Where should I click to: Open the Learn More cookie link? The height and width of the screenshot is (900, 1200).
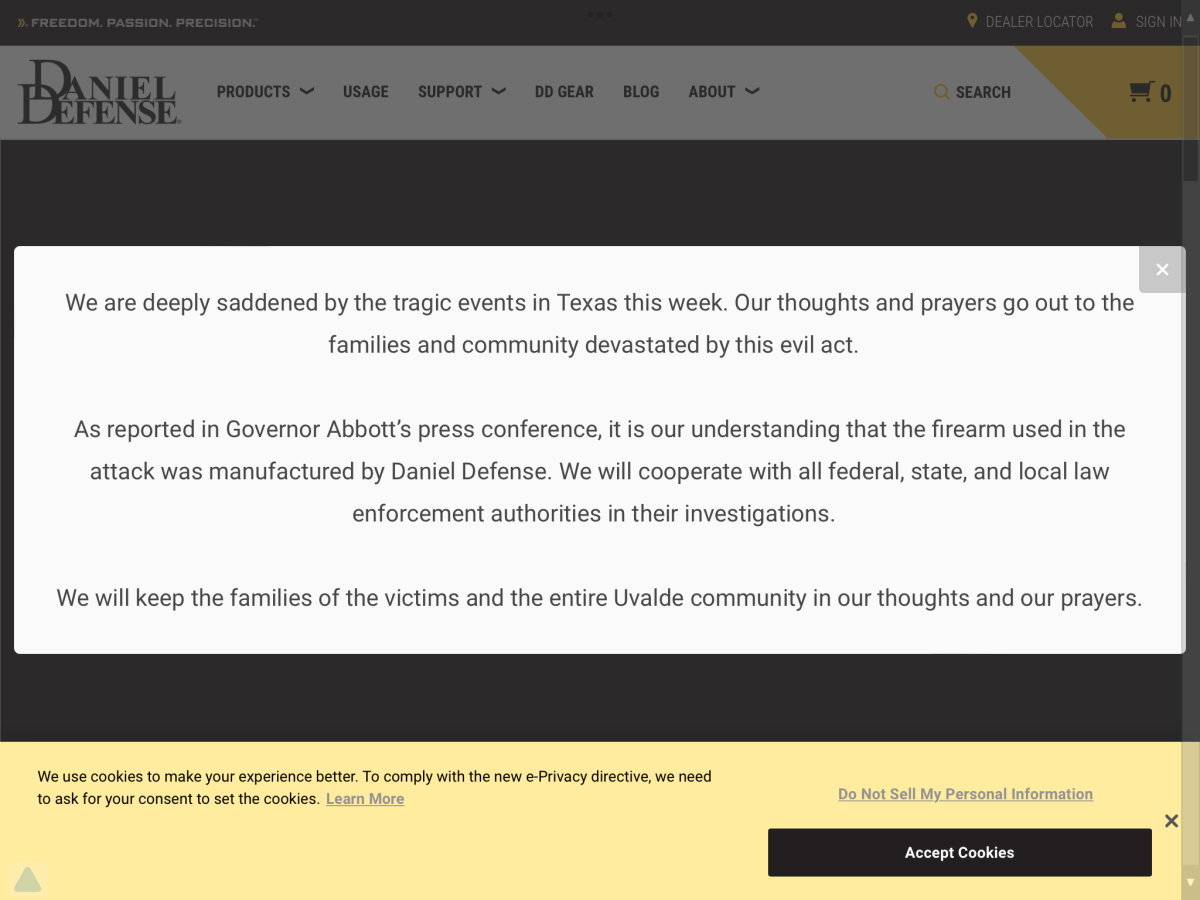click(365, 799)
